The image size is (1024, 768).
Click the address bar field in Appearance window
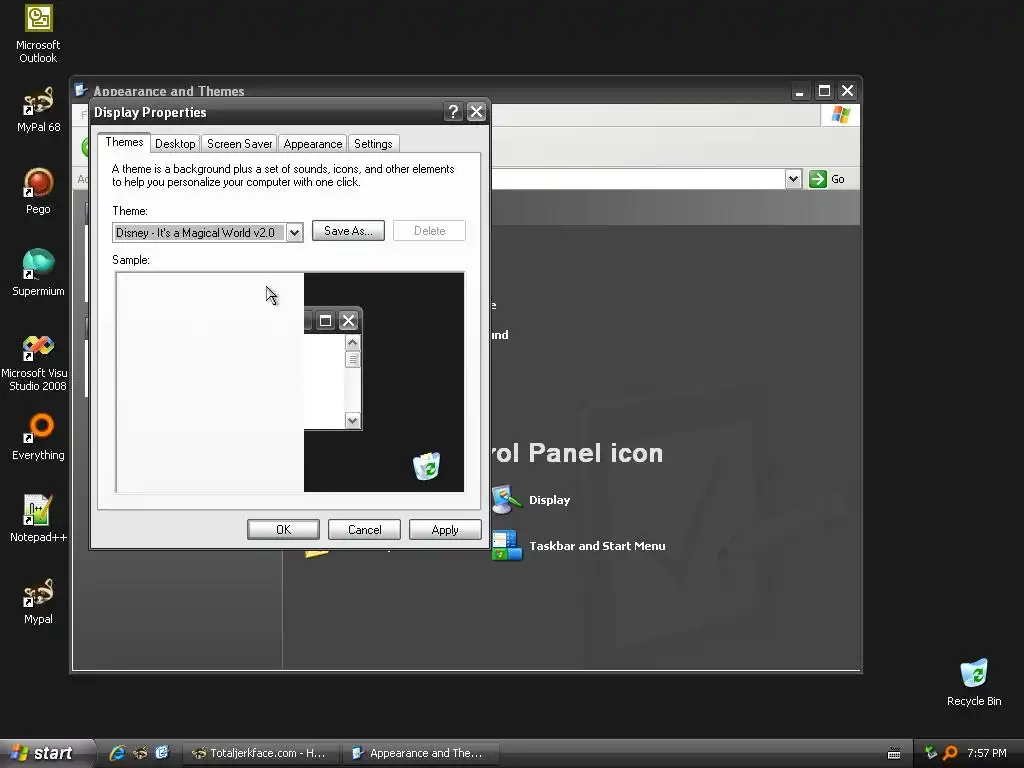tap(637, 179)
